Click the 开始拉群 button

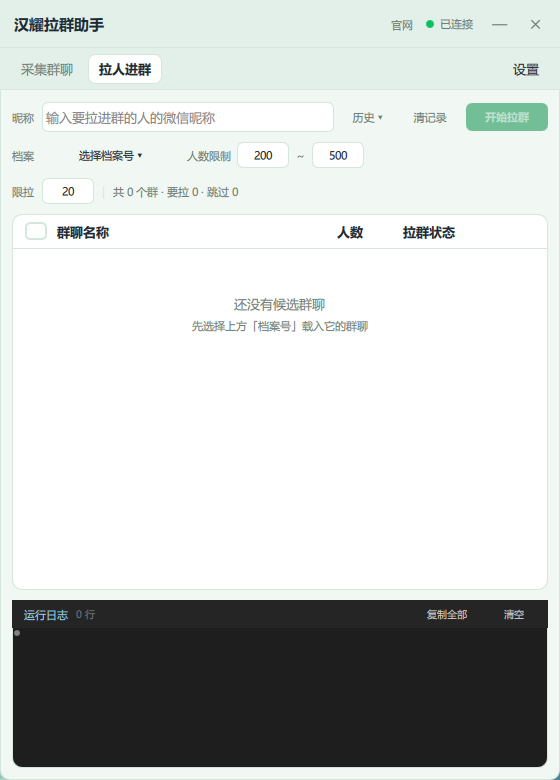pos(507,117)
